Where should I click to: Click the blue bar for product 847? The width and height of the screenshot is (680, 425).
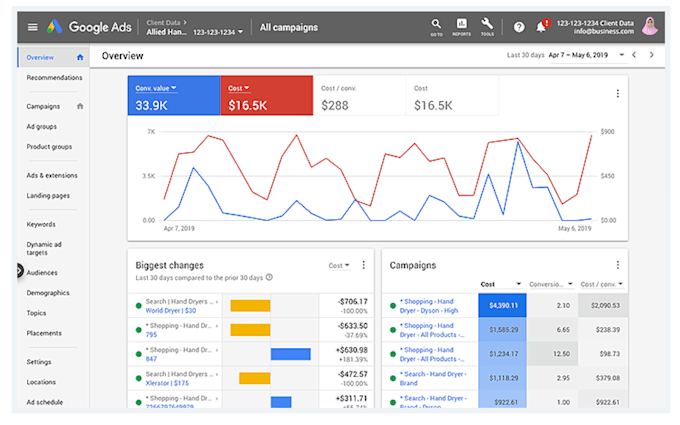291,354
